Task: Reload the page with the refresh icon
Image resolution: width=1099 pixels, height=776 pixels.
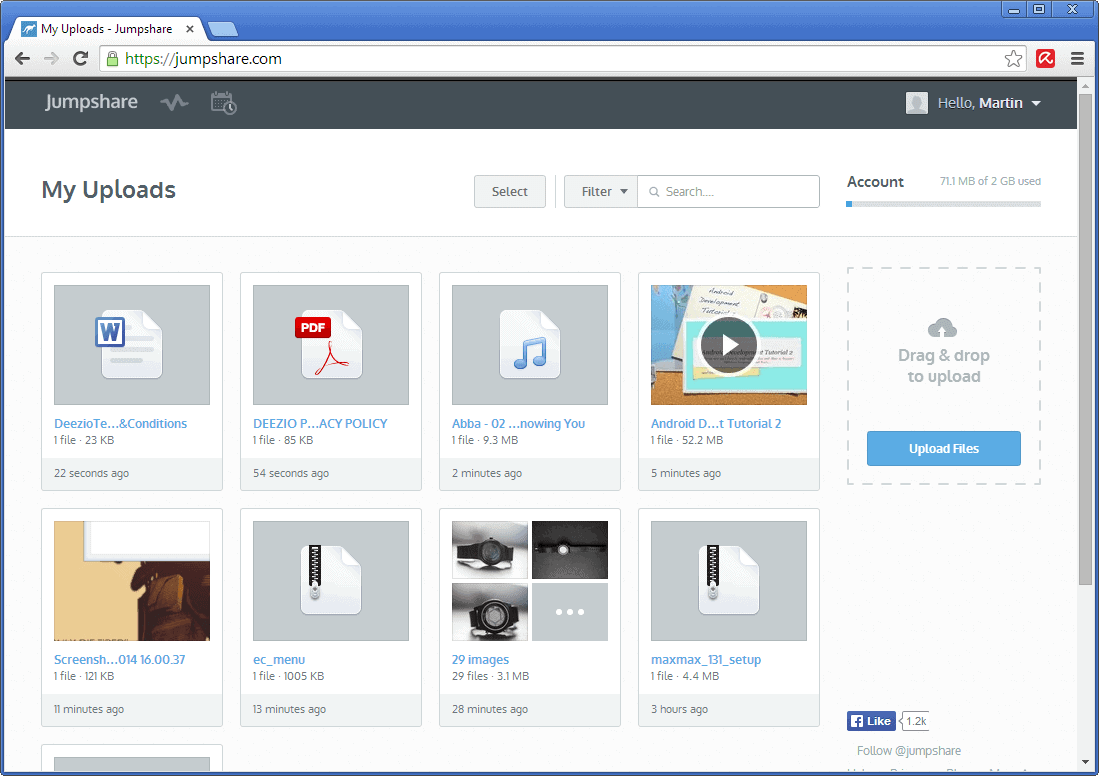Action: click(x=81, y=59)
